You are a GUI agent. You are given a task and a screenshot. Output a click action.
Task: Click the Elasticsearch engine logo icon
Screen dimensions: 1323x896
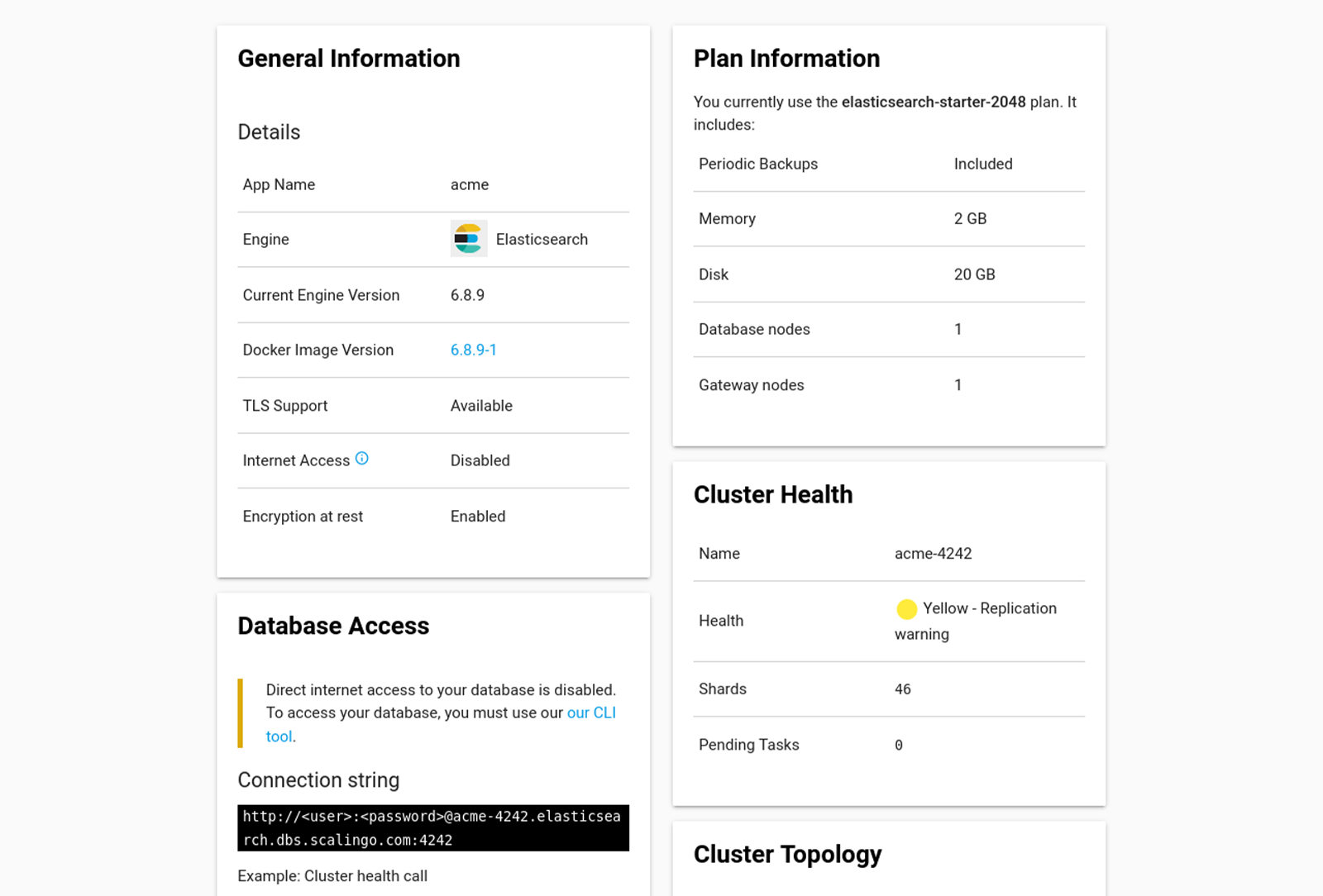click(x=468, y=239)
